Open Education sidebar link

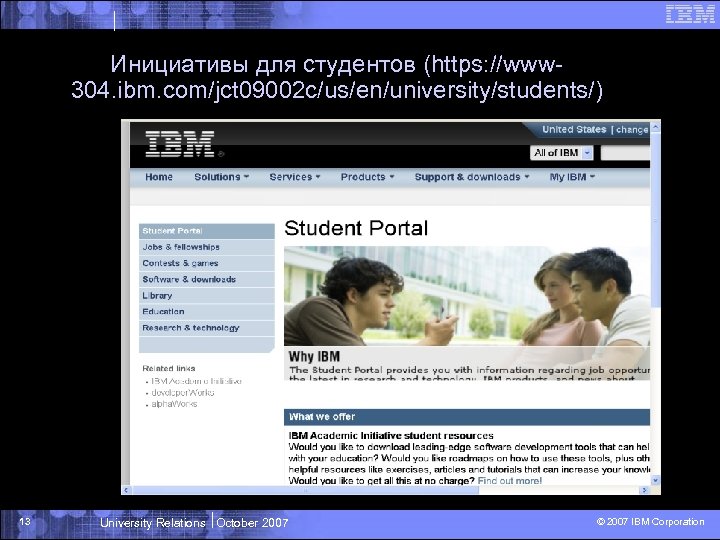(207, 312)
